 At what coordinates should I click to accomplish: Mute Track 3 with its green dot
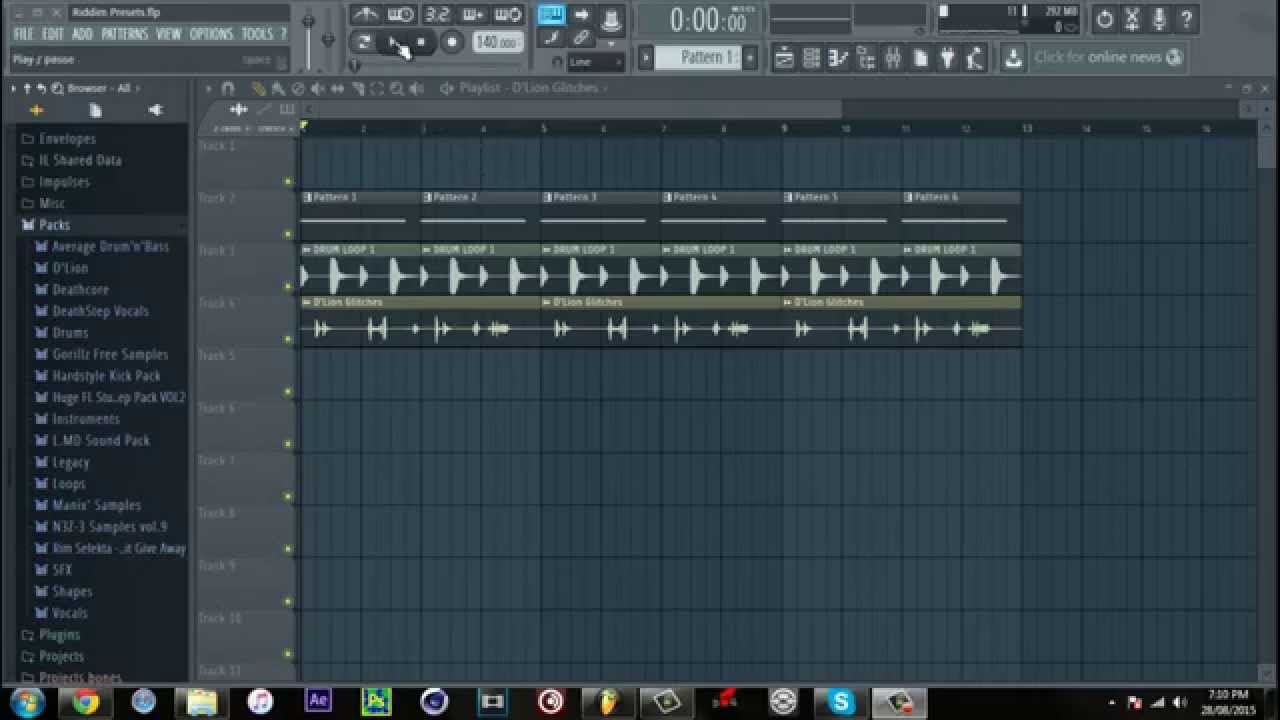click(288, 287)
